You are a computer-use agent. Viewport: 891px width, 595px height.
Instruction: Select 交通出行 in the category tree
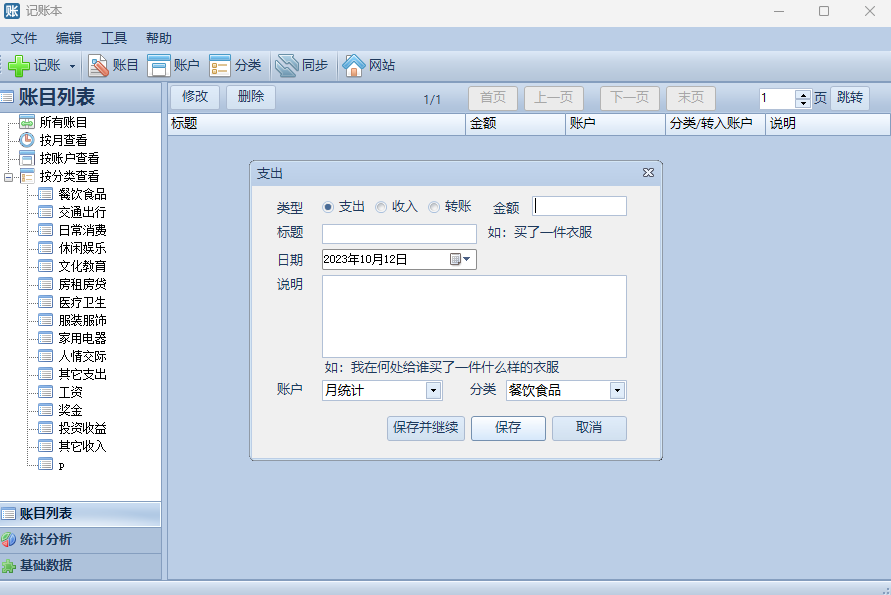tap(81, 212)
